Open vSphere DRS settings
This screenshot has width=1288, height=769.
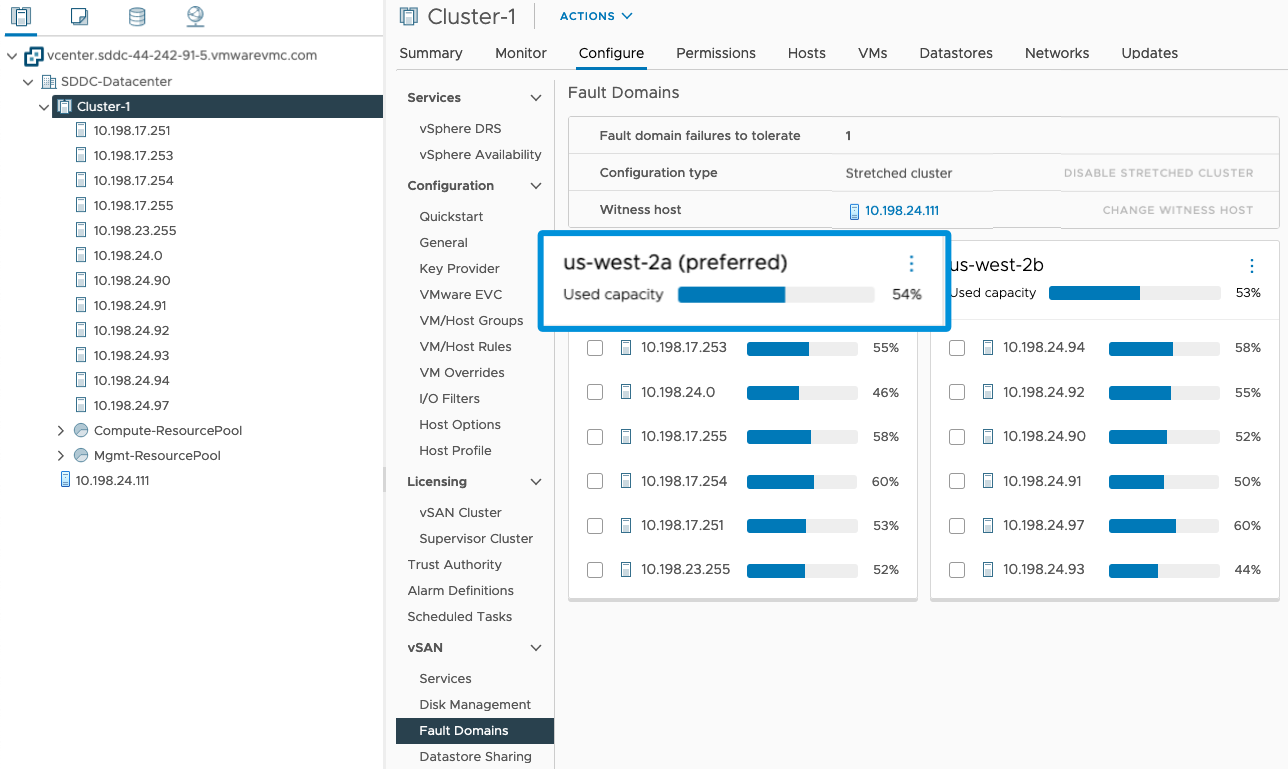pos(461,129)
